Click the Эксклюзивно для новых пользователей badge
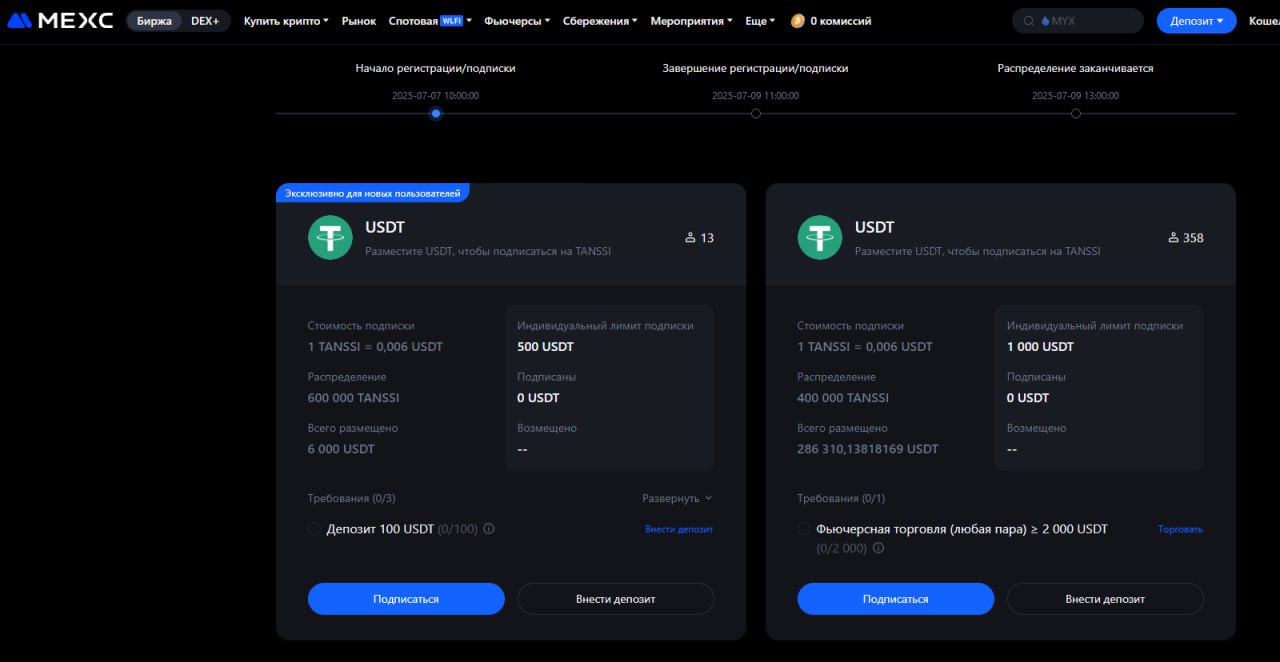 [373, 192]
